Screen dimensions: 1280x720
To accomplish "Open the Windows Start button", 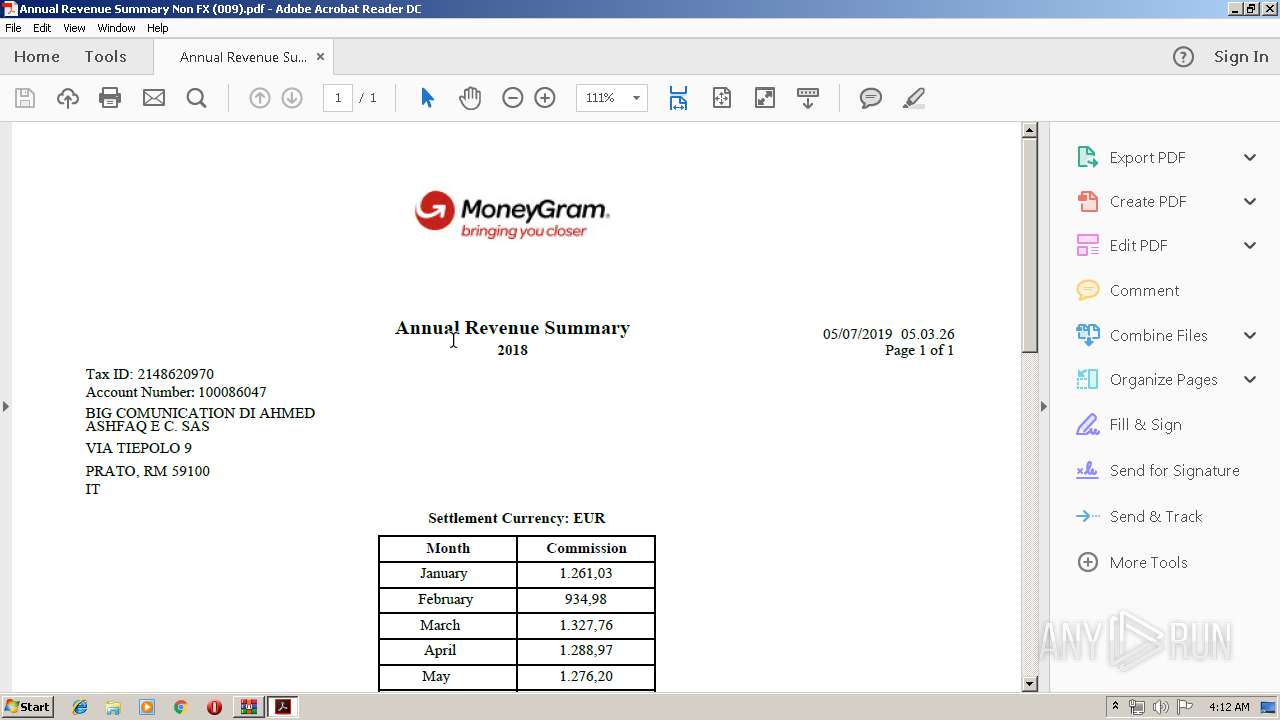I will [27, 707].
